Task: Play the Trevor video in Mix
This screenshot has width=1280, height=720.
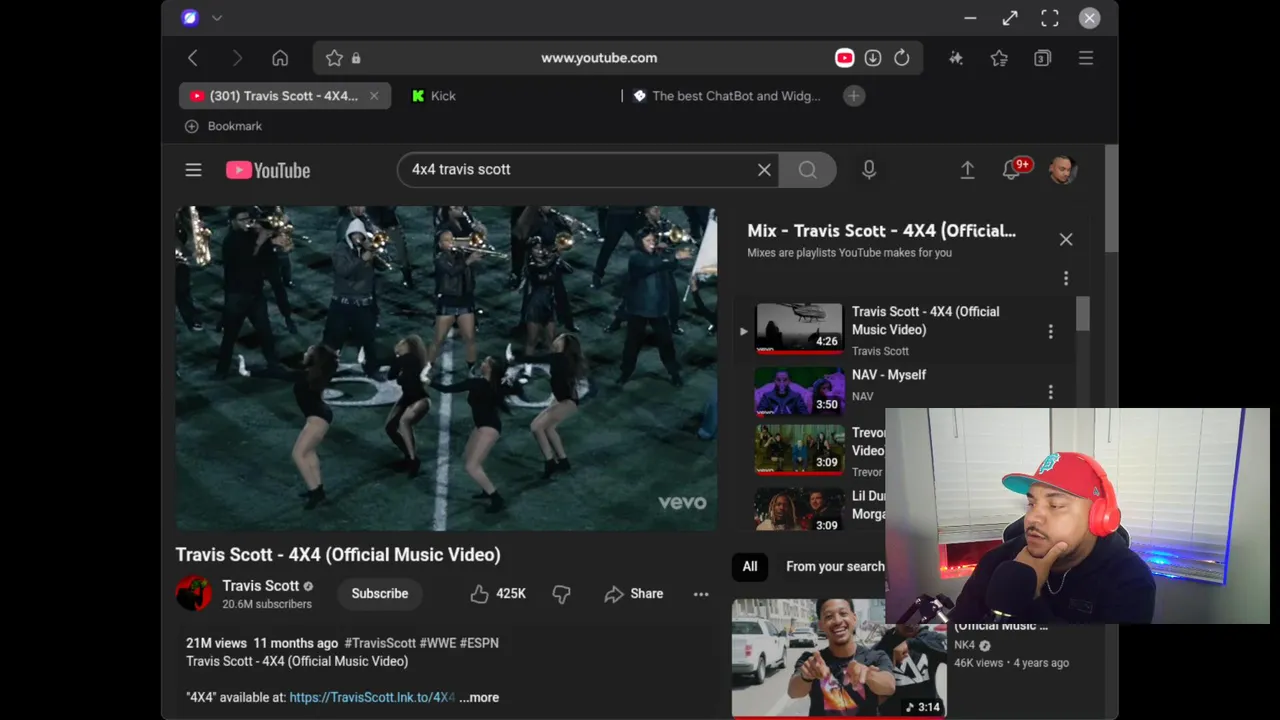Action: coord(798,450)
